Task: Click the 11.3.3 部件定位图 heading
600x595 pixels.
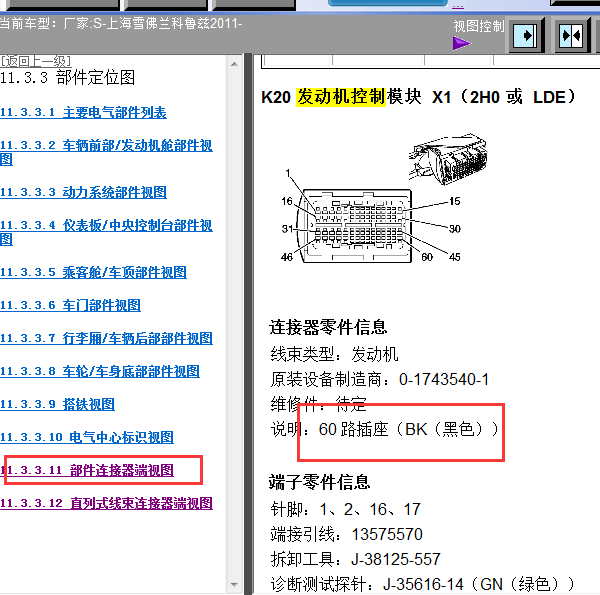Action: click(67, 78)
